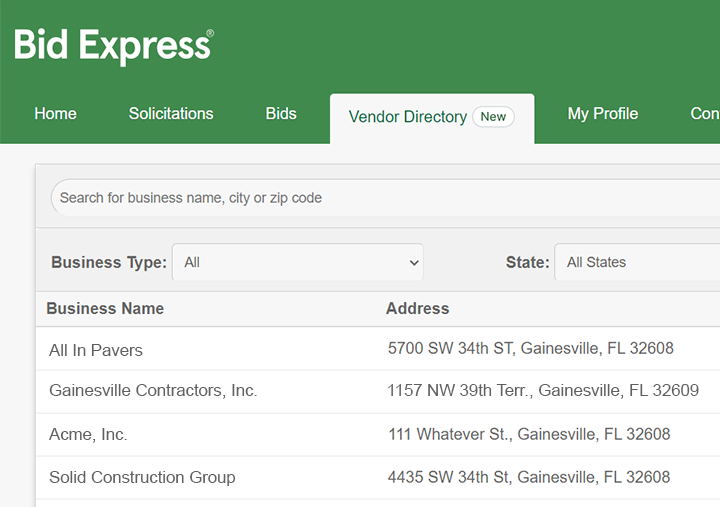Expand the Business Type dropdown
Screen dimensions: 720x507
[x=298, y=262]
